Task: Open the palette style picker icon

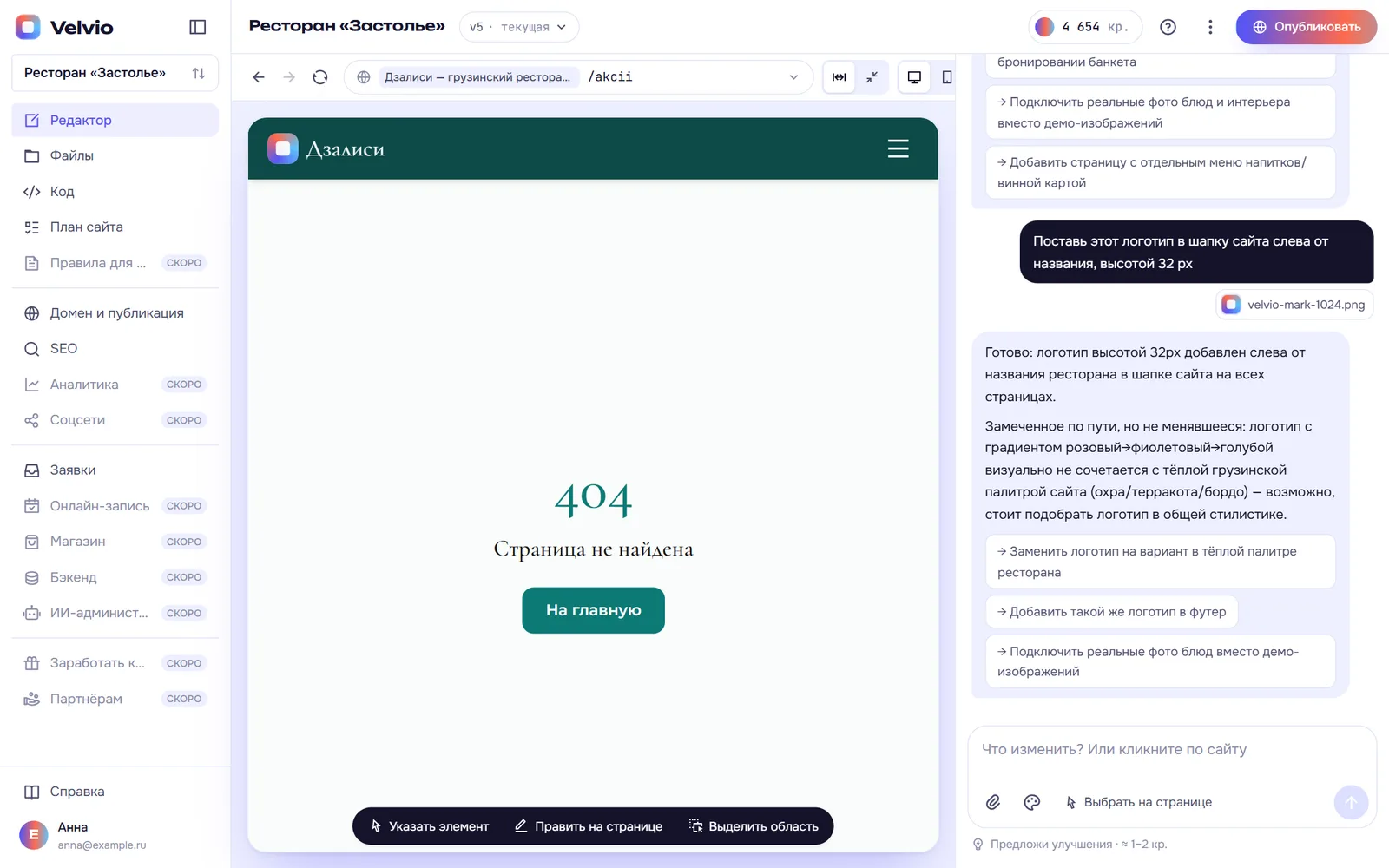Action: tap(1032, 802)
